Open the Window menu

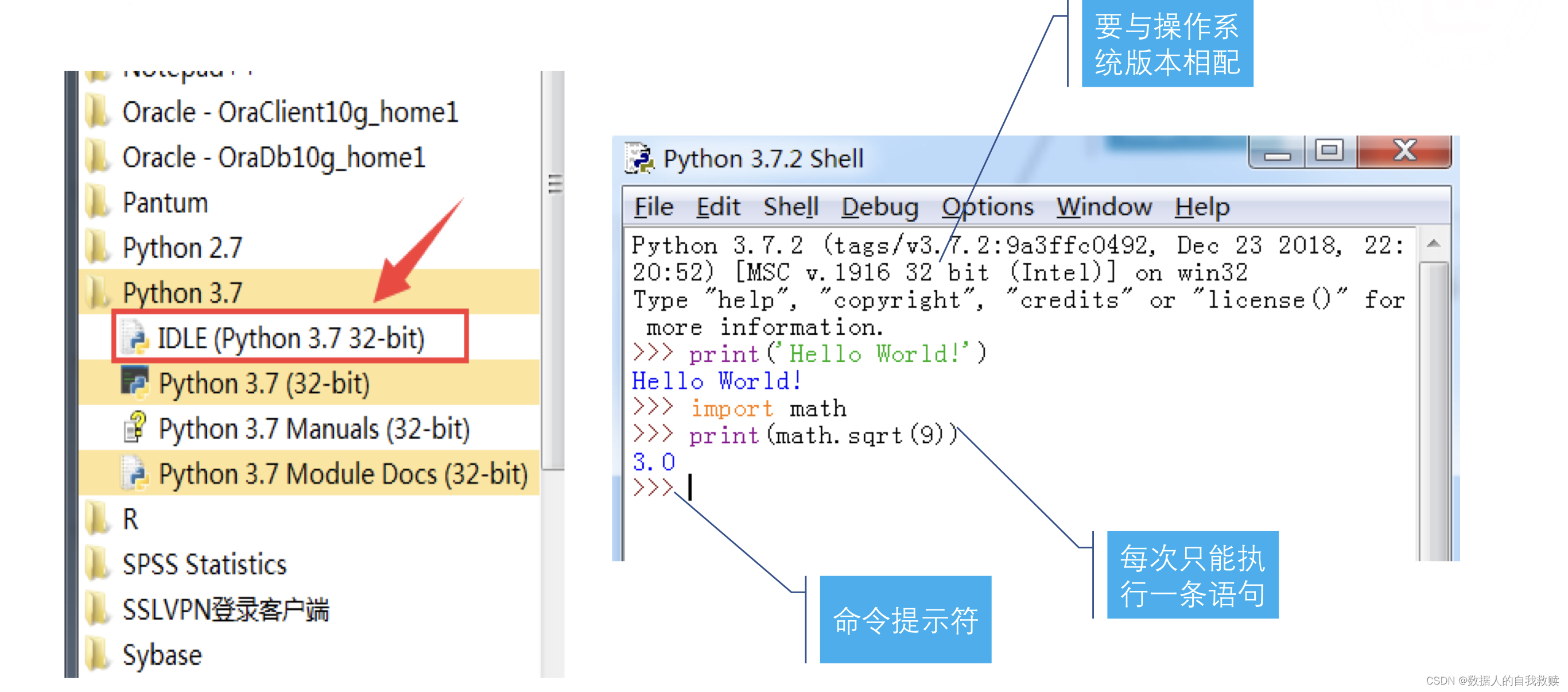tap(1104, 207)
